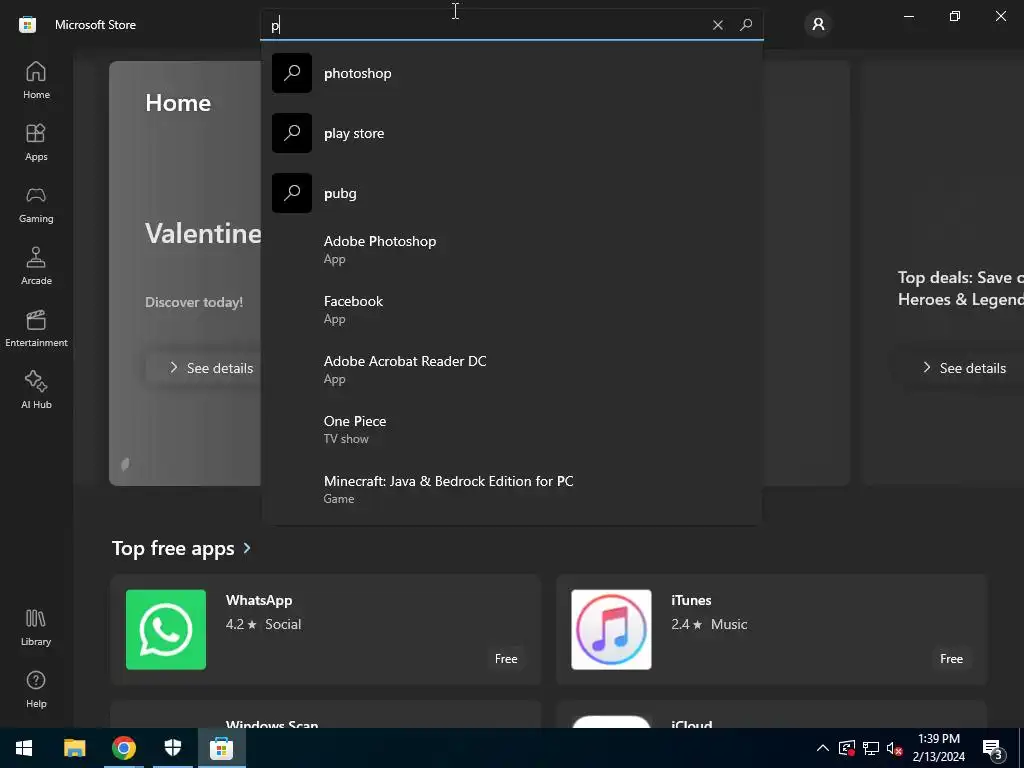Open Google Chrome from taskbar

(x=123, y=748)
